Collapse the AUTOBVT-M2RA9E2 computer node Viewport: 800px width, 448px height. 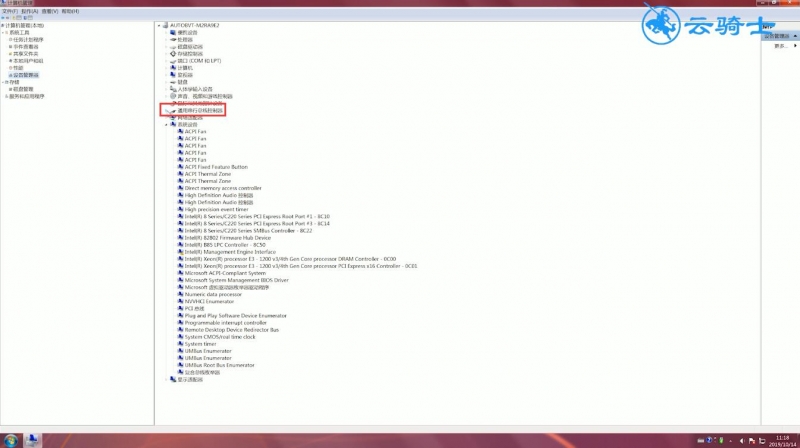pos(159,26)
